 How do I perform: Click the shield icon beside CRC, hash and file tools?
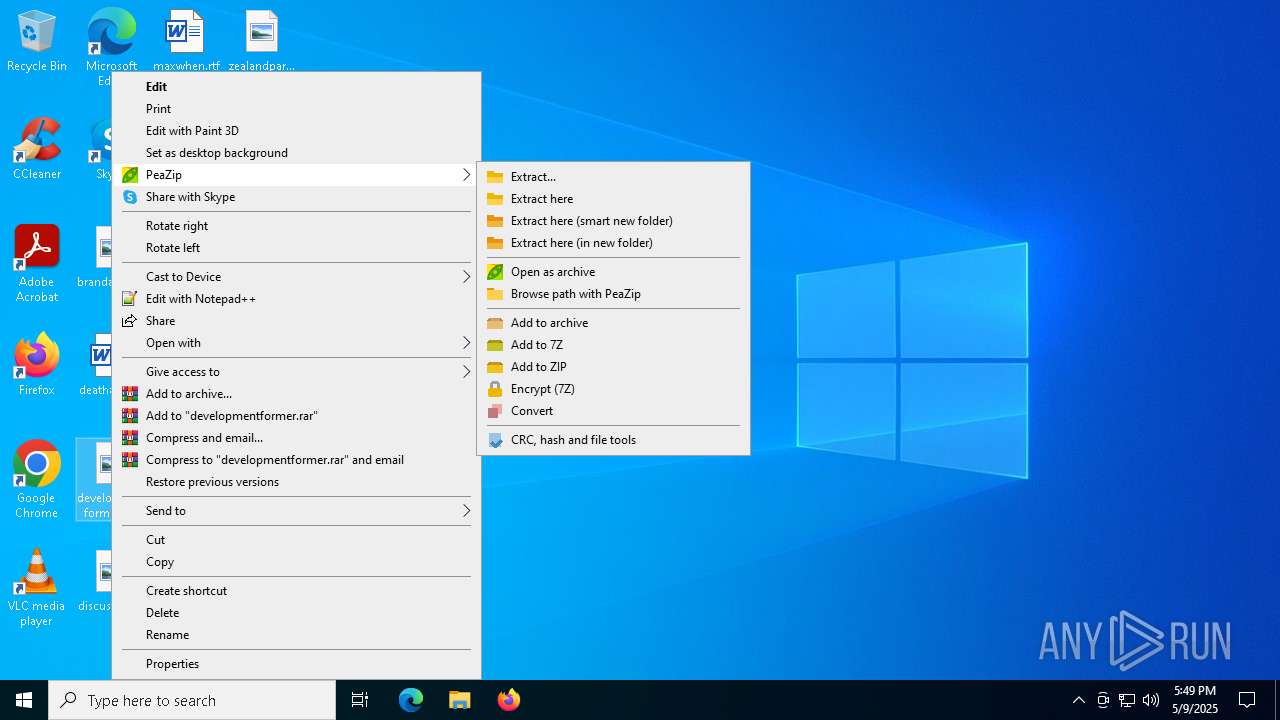coord(495,440)
